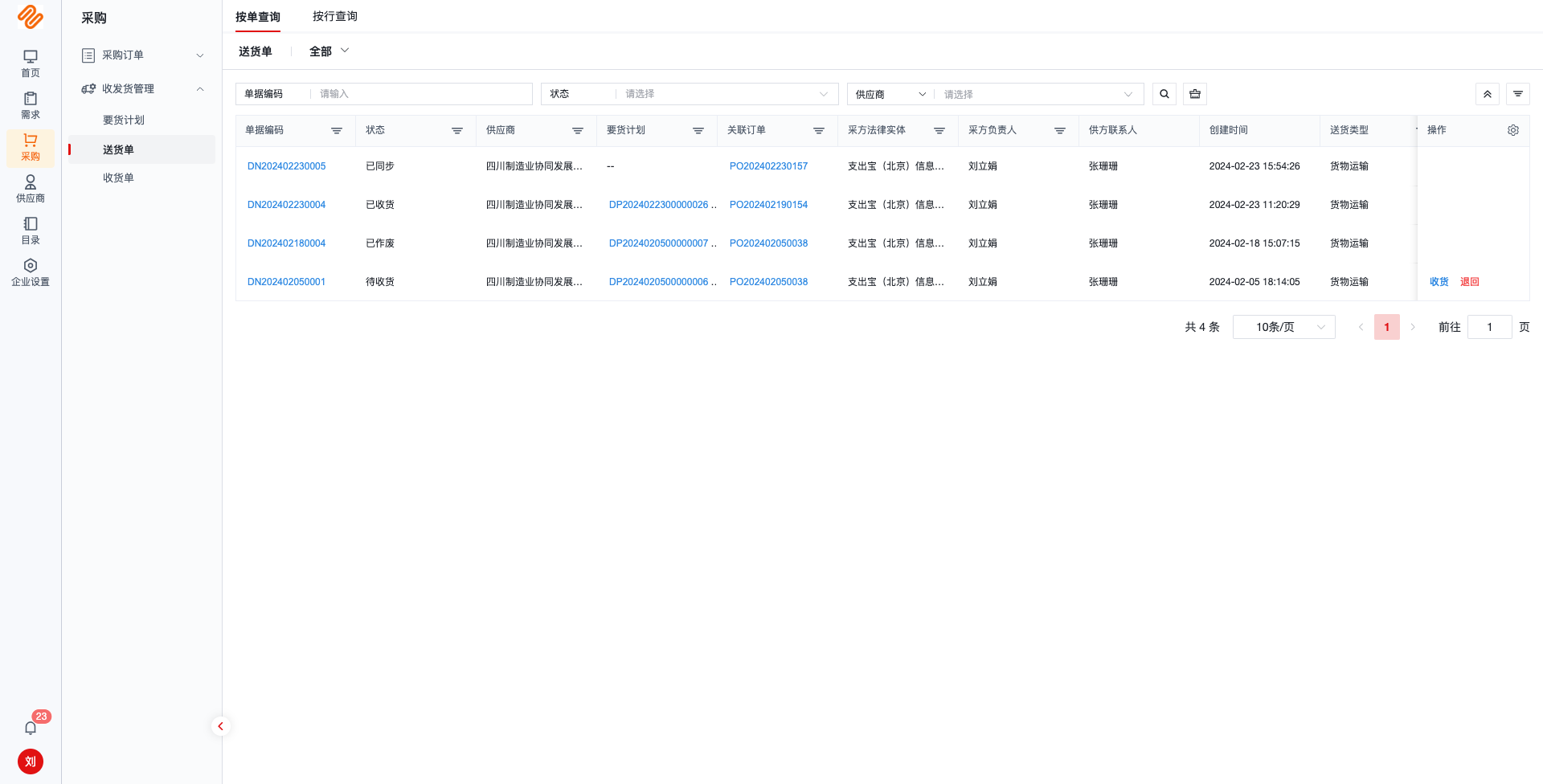Open the supplier 请选择 dropdown
This screenshot has height=784, width=1543.
click(x=1038, y=94)
